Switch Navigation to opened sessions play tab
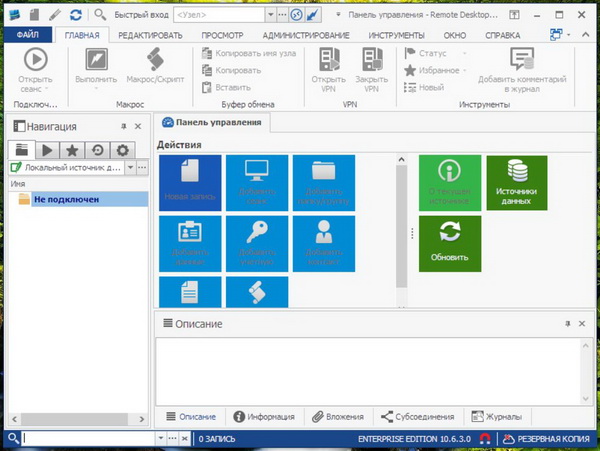This screenshot has height=451, width=600. point(46,150)
